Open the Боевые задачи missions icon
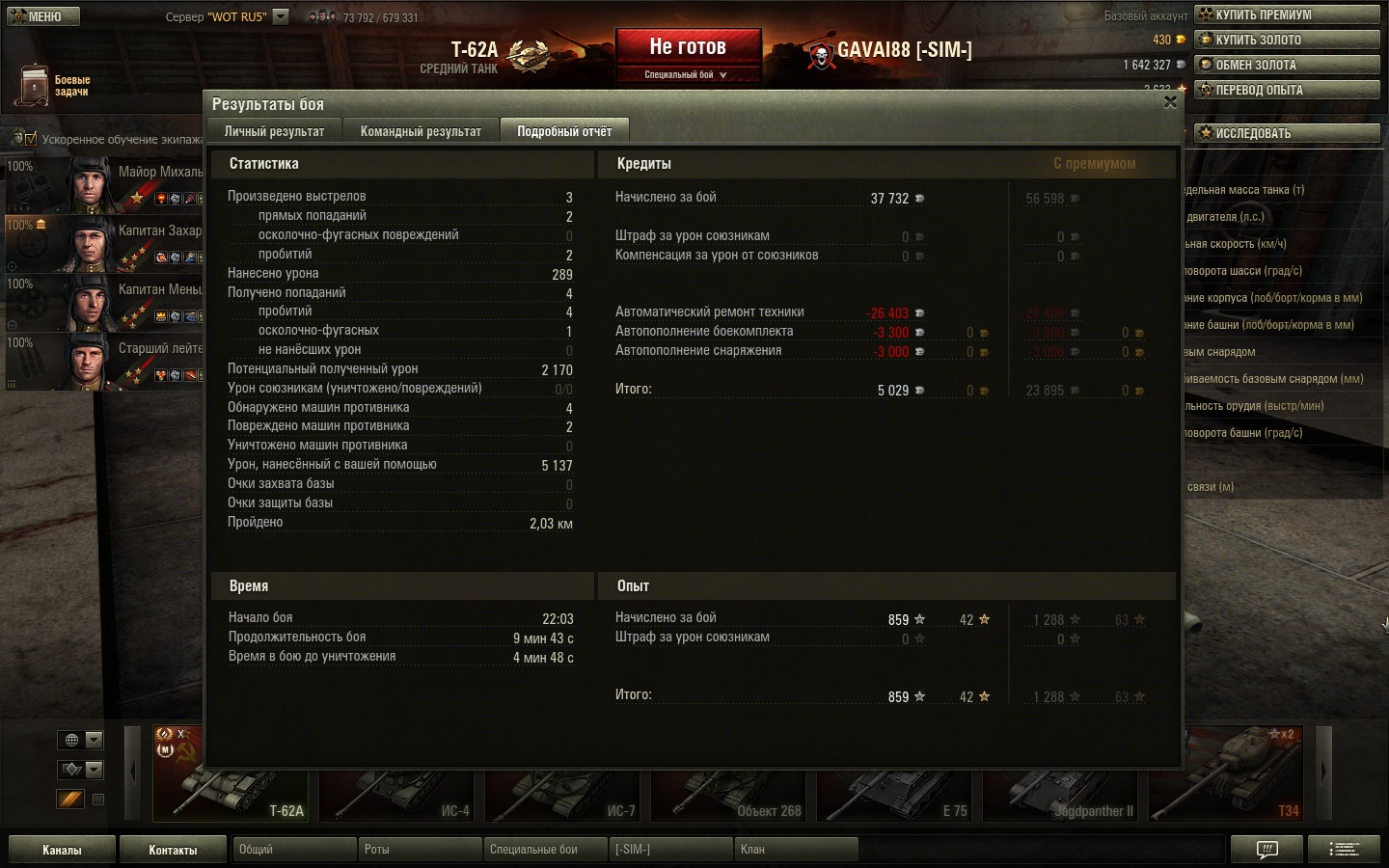Image resolution: width=1389 pixels, height=868 pixels. 35,85
